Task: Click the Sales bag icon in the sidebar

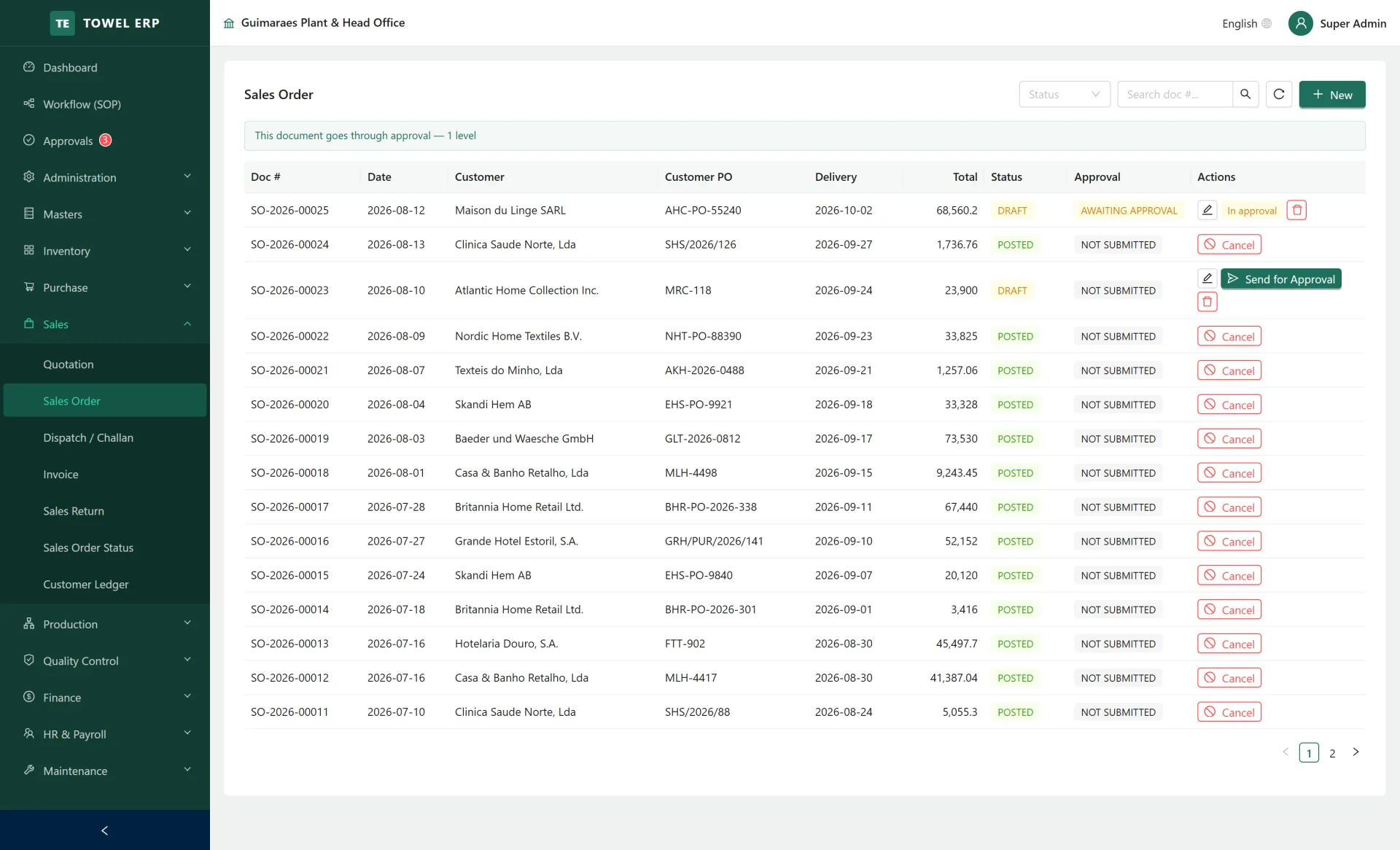Action: (x=29, y=324)
